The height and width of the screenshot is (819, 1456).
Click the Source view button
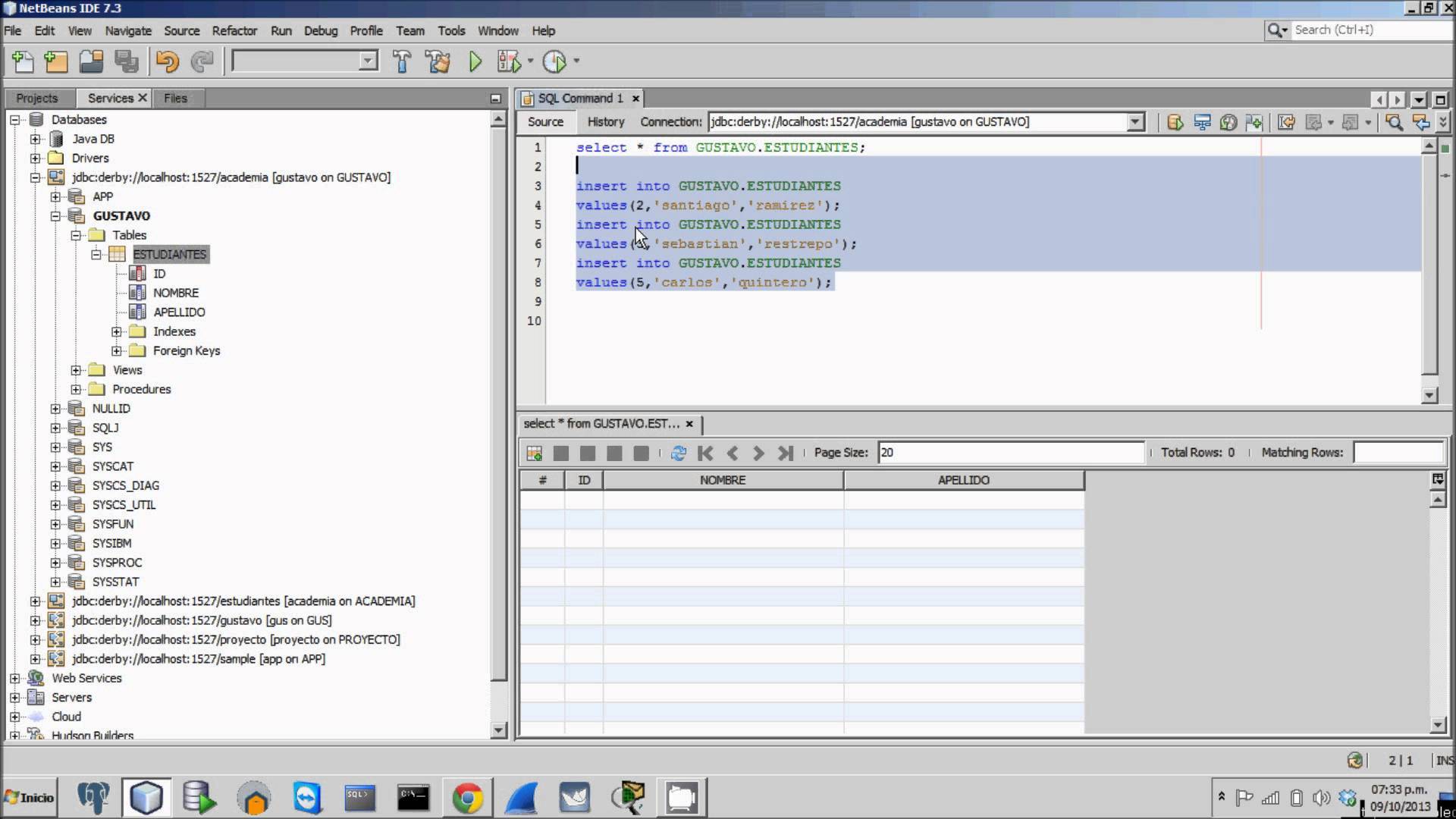click(545, 122)
